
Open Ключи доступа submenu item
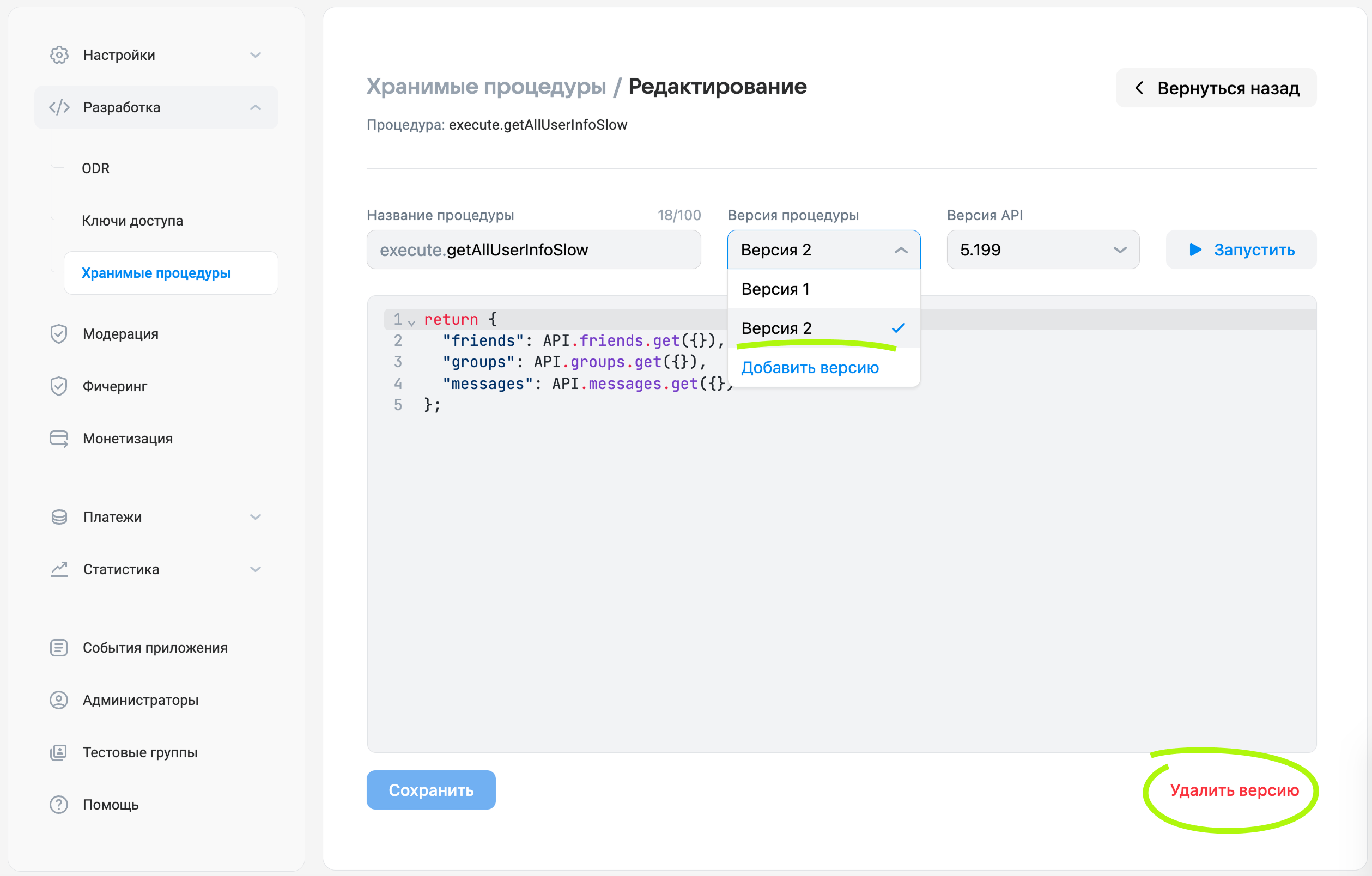tap(132, 221)
